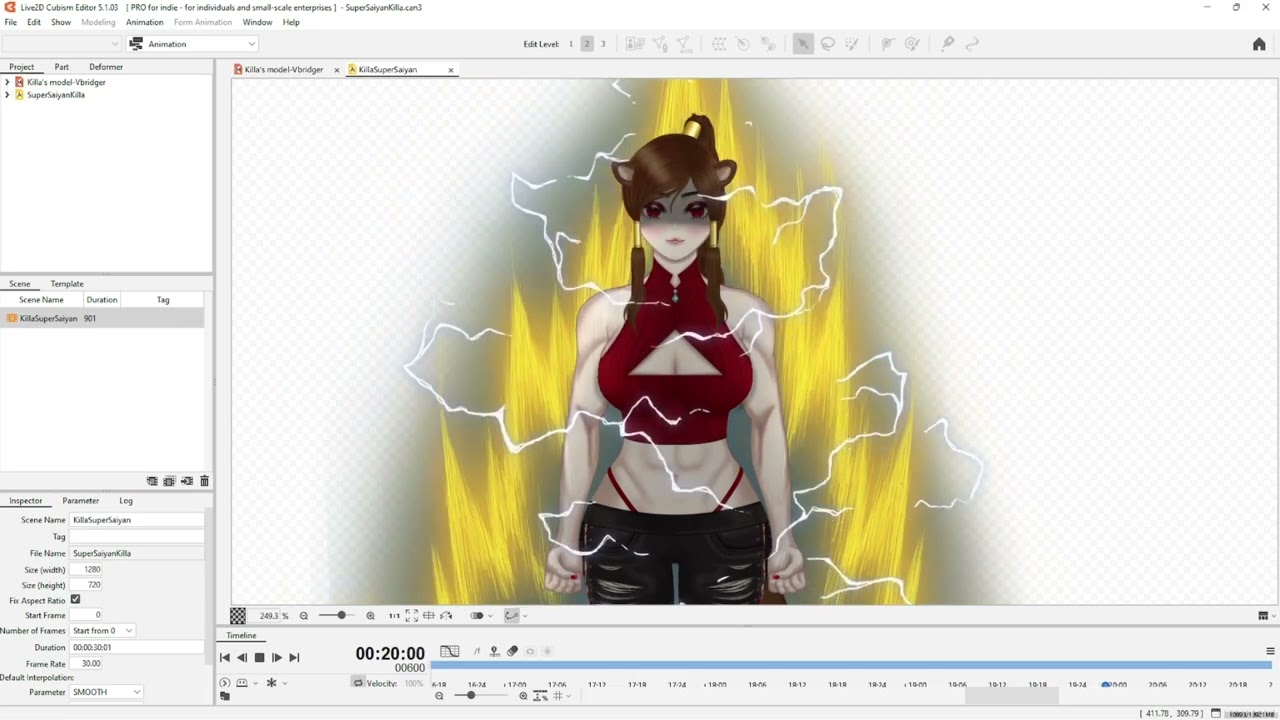Open the Animation menu
1280x720 pixels.
click(144, 22)
